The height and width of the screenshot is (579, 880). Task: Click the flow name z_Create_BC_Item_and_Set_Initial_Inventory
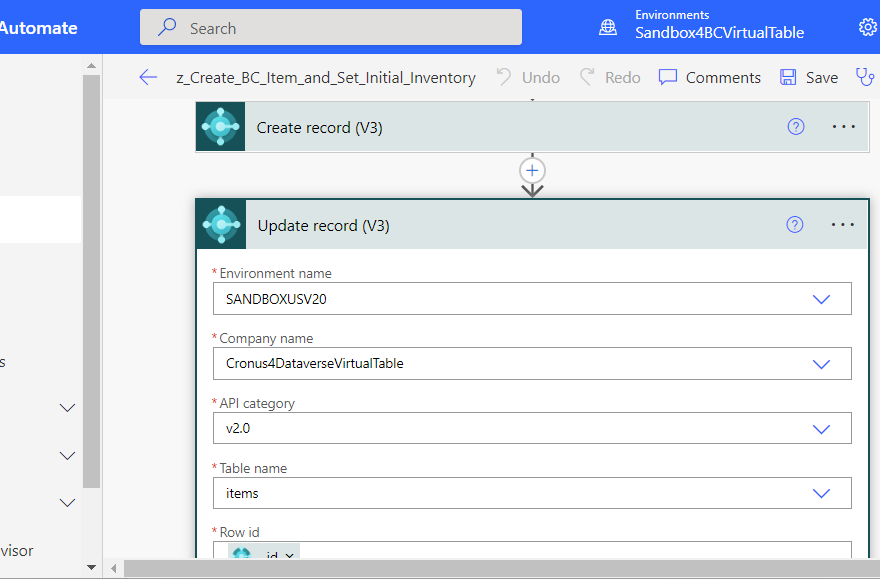click(326, 77)
